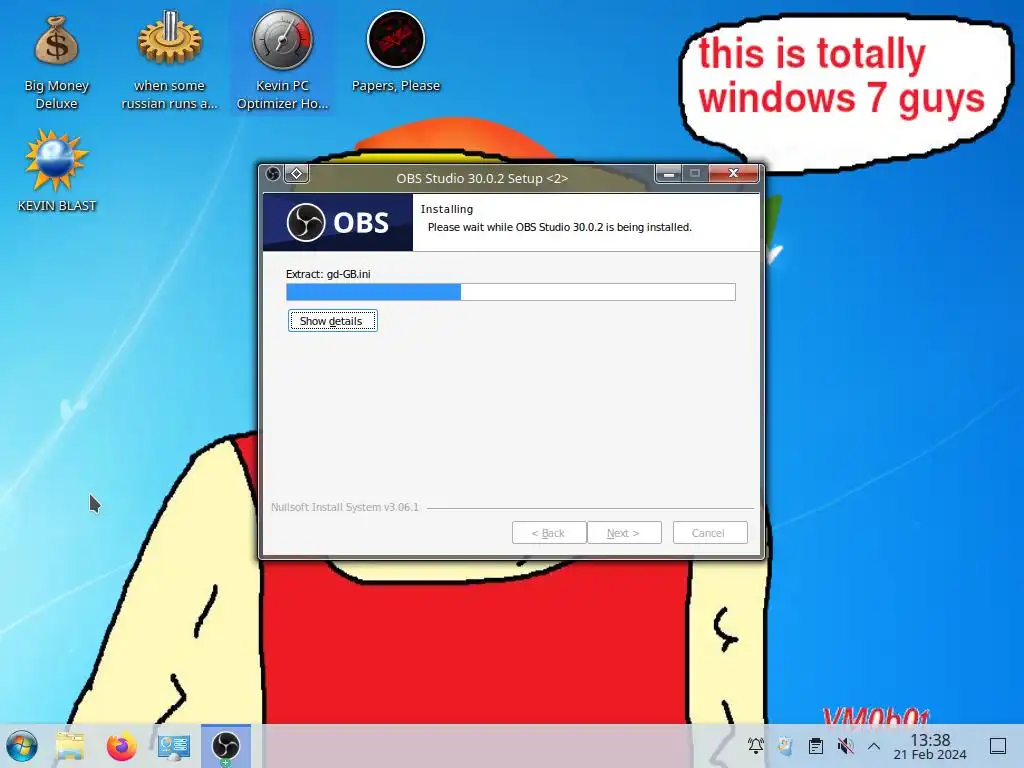The height and width of the screenshot is (768, 1024).
Task: Select the OBS installer task in taskbar
Action: [x=226, y=746]
